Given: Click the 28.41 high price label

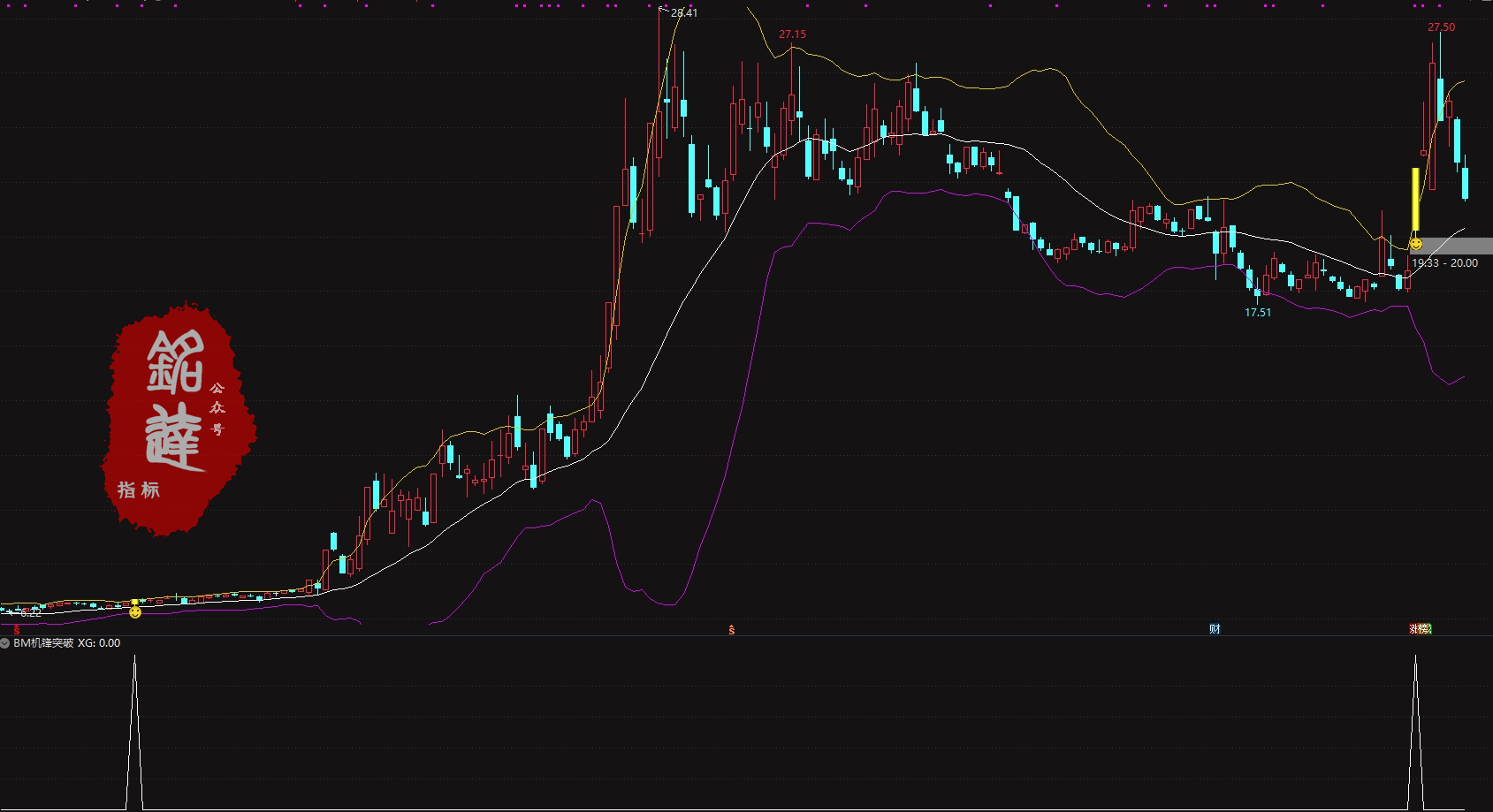Looking at the screenshot, I should (x=683, y=13).
